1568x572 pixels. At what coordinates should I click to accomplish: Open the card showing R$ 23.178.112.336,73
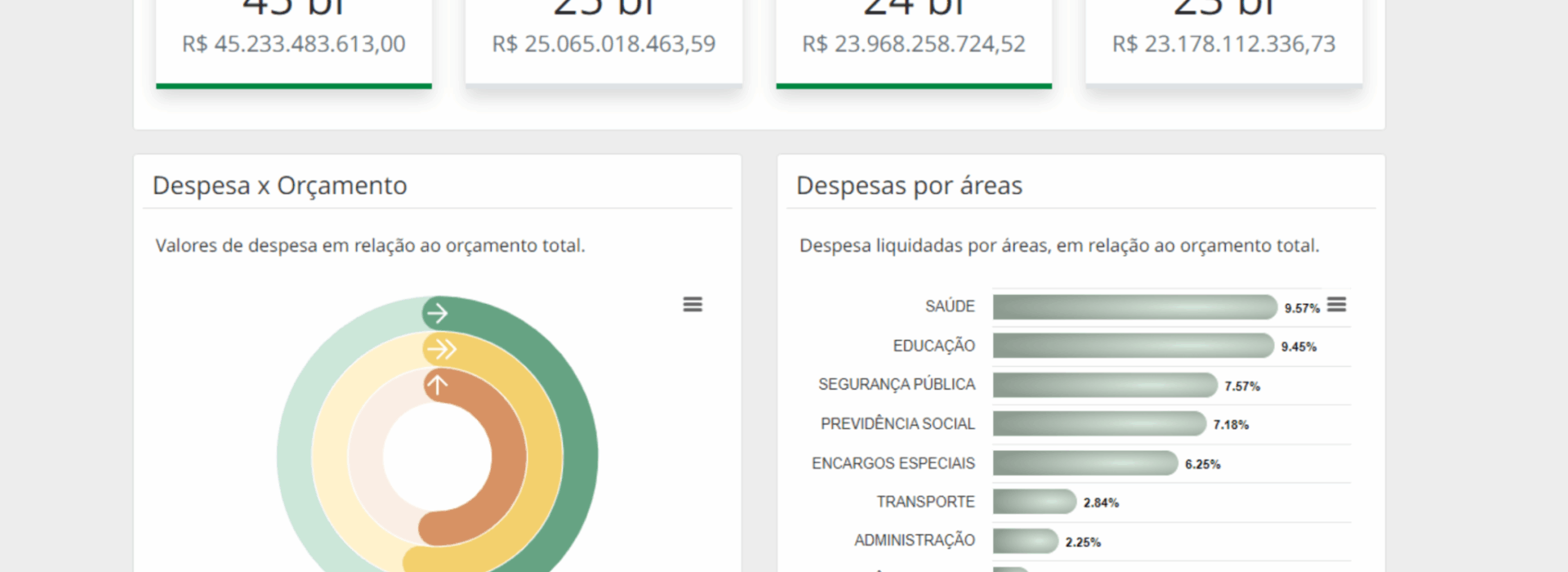click(1223, 41)
